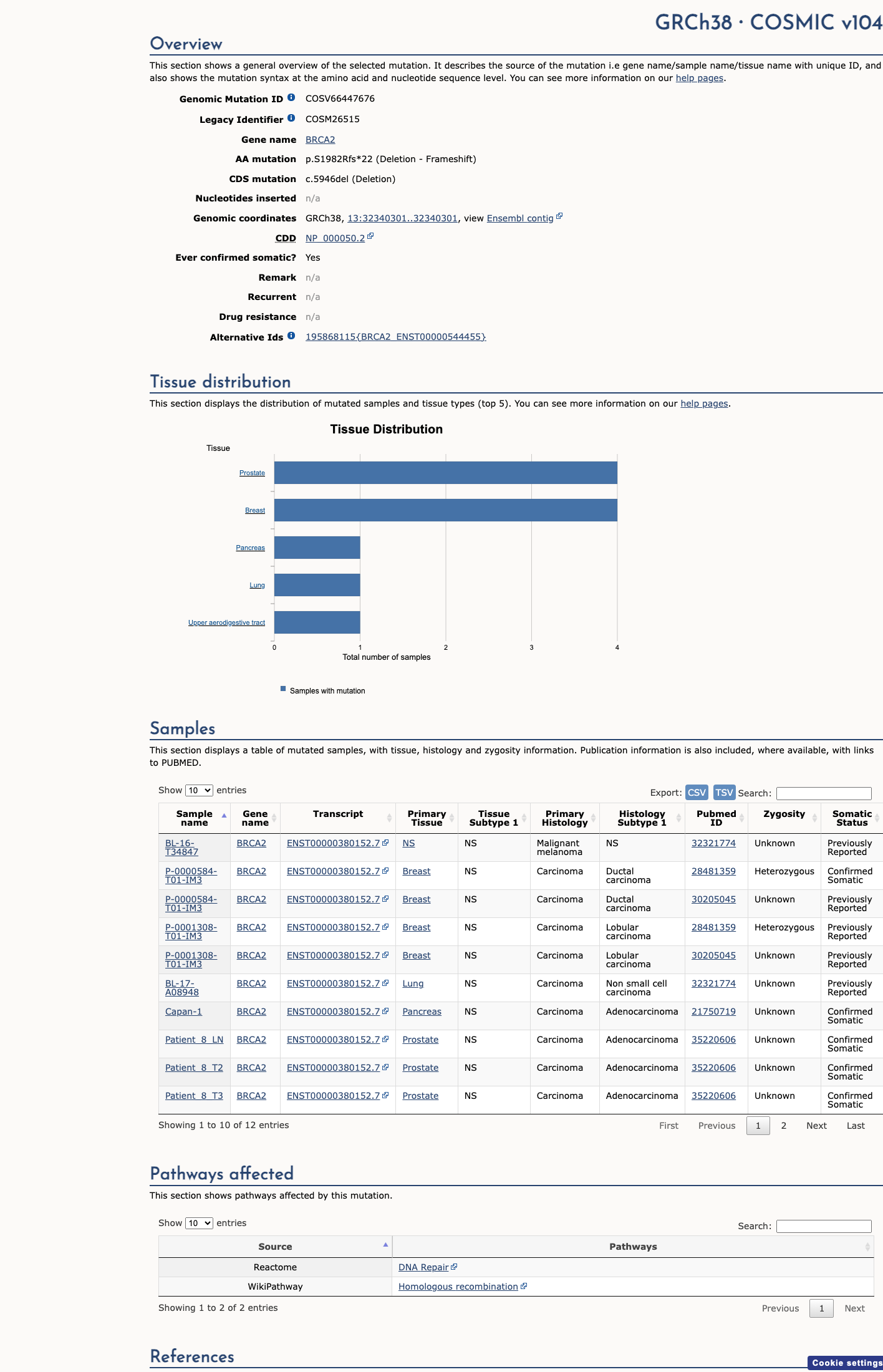Export samples table as TSV
This screenshot has width=883, height=1372.
click(x=724, y=792)
